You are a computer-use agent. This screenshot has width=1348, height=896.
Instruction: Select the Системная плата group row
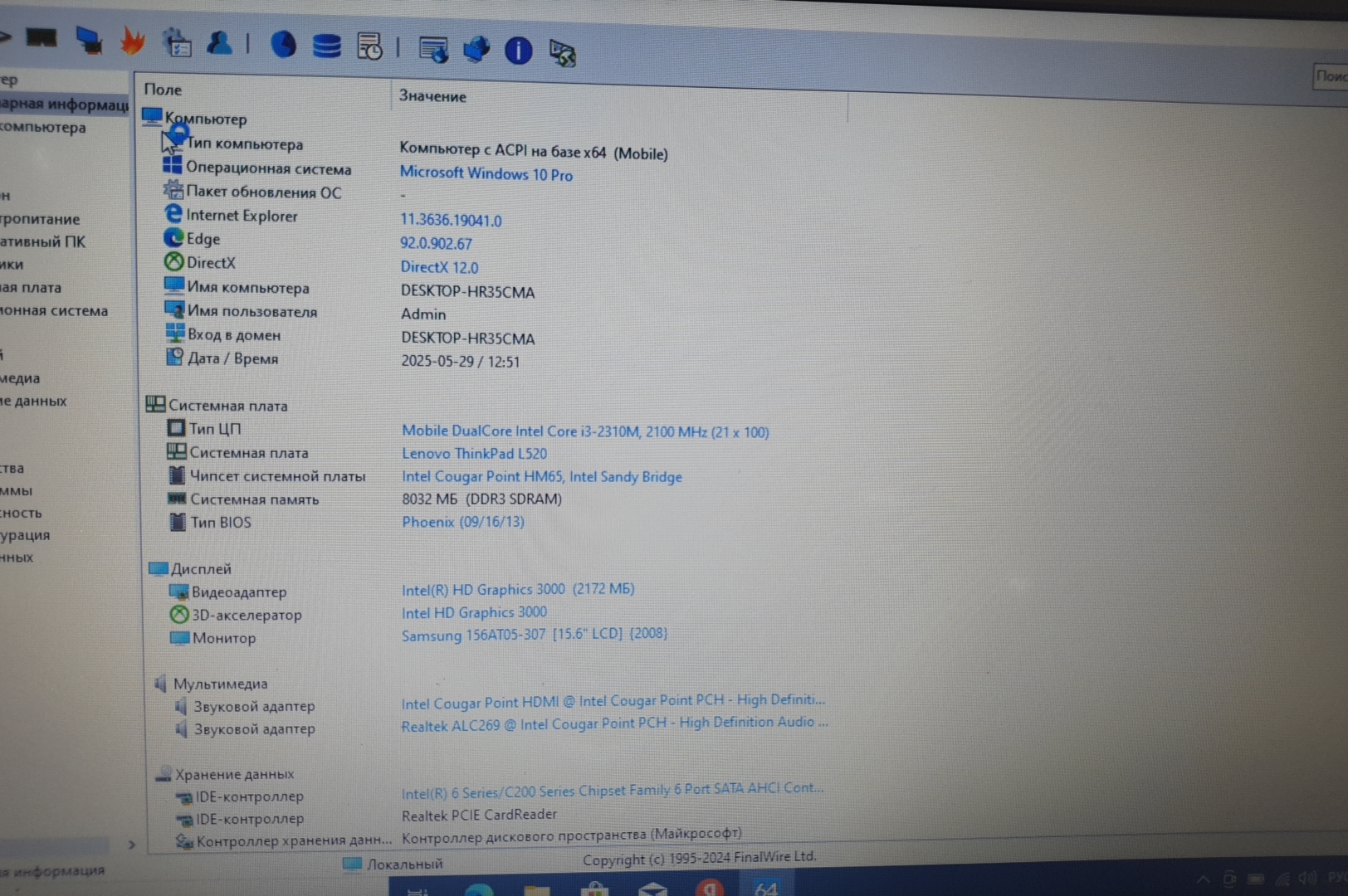click(227, 406)
